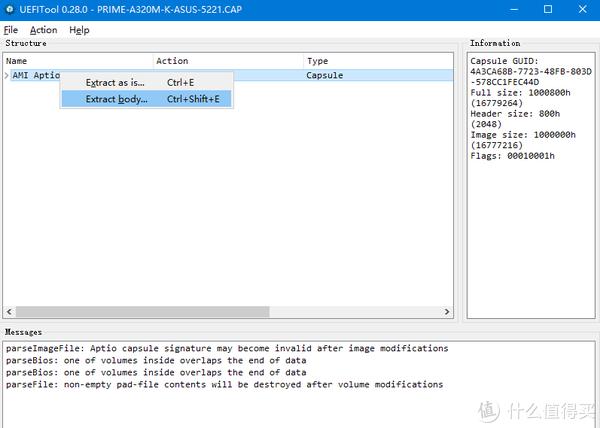Click the first parseBios volumes overlap message
Image resolution: width=600 pixels, height=428 pixels.
156,360
